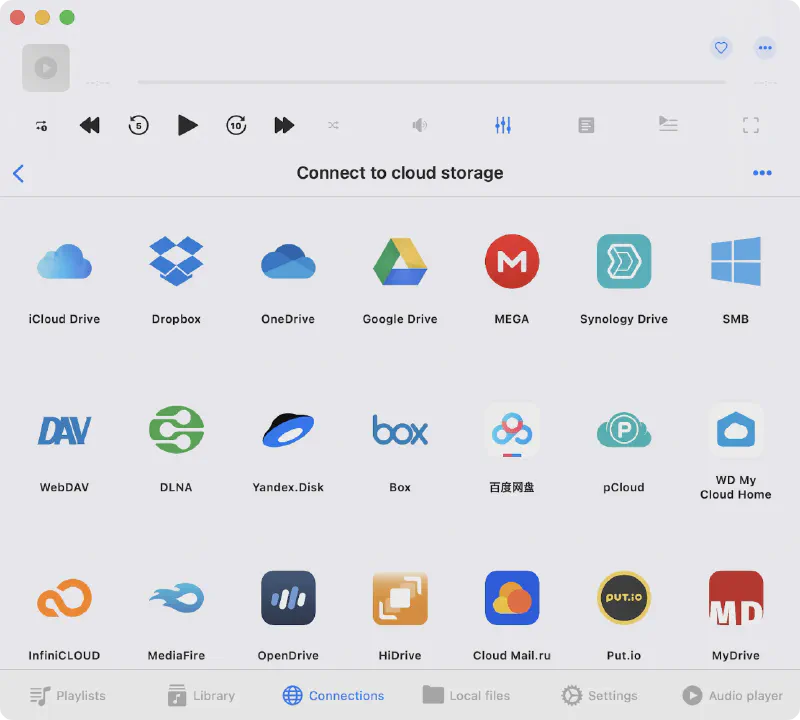Go back using the left chevron

[18, 173]
